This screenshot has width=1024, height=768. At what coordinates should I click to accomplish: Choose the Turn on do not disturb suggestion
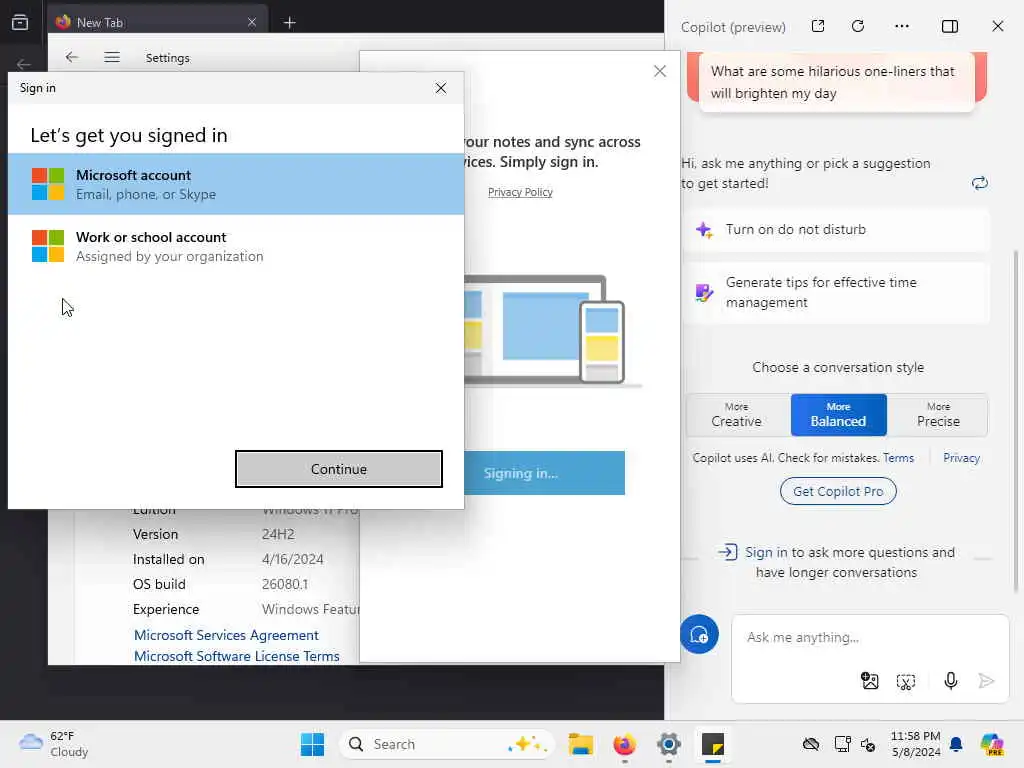pos(836,230)
